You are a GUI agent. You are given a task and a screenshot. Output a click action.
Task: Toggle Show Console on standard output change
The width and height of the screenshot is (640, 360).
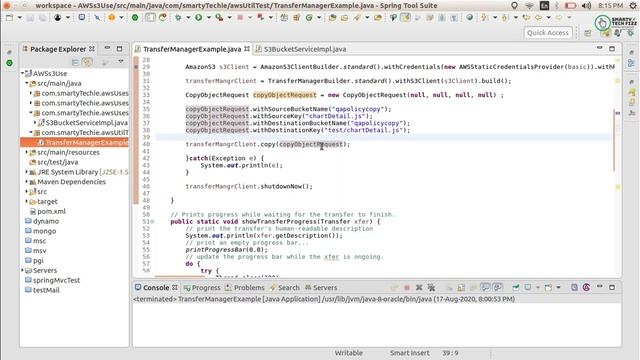pos(485,288)
